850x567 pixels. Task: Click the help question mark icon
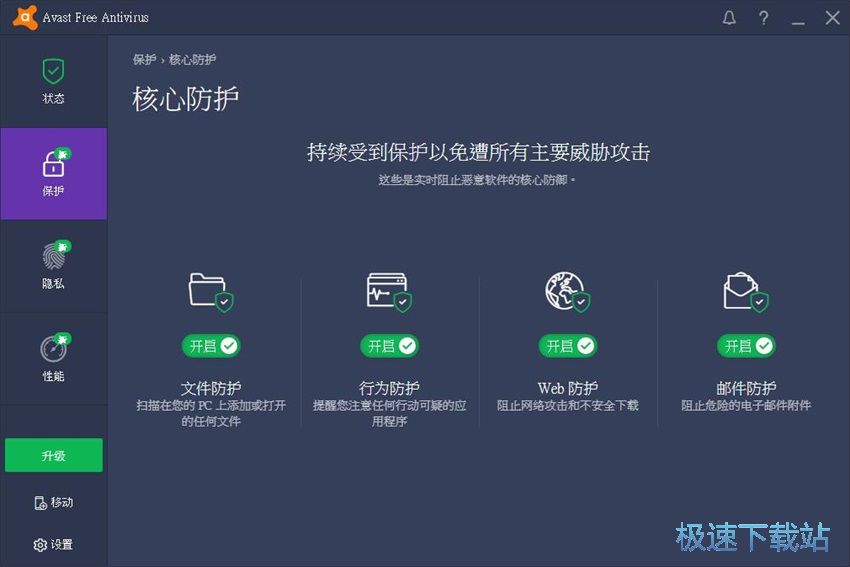click(x=763, y=18)
